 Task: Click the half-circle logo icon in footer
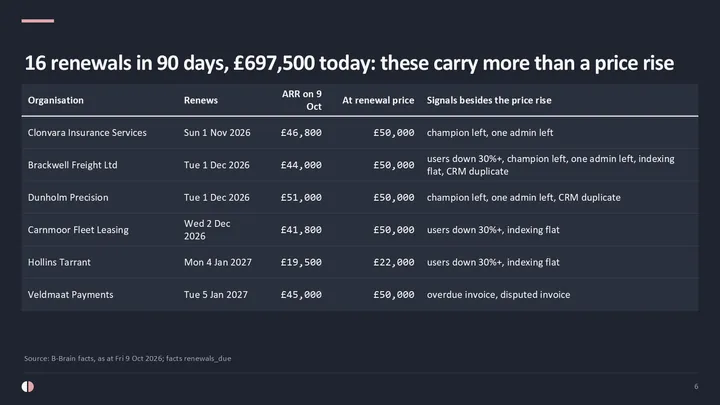[28, 387]
